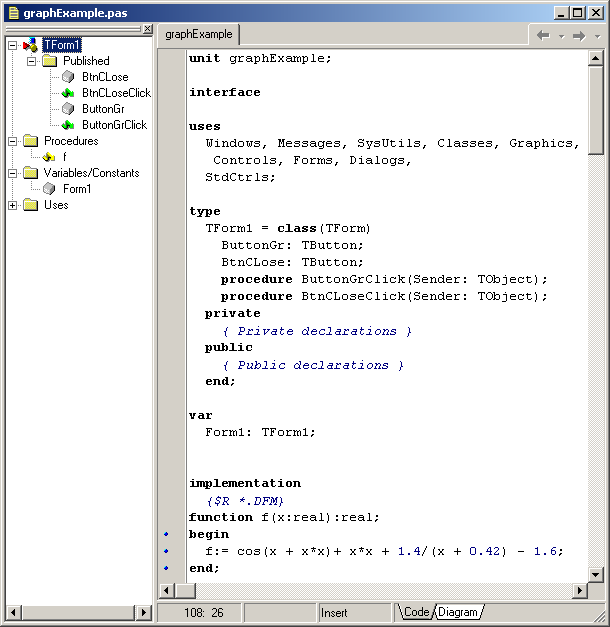
Task: Click the editor vertical scrollbar thumb
Action: (596, 110)
